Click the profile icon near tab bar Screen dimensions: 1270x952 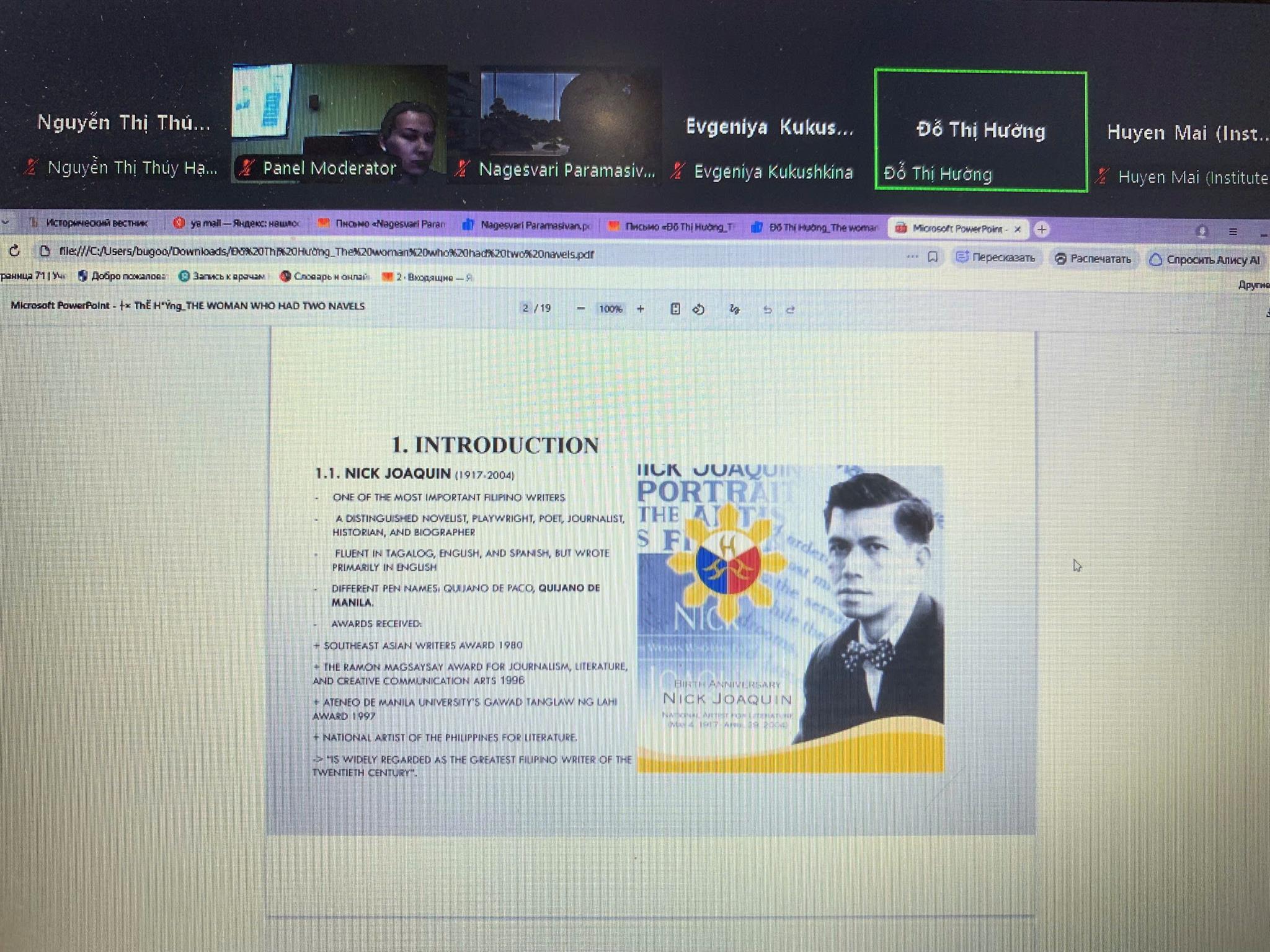(1202, 232)
